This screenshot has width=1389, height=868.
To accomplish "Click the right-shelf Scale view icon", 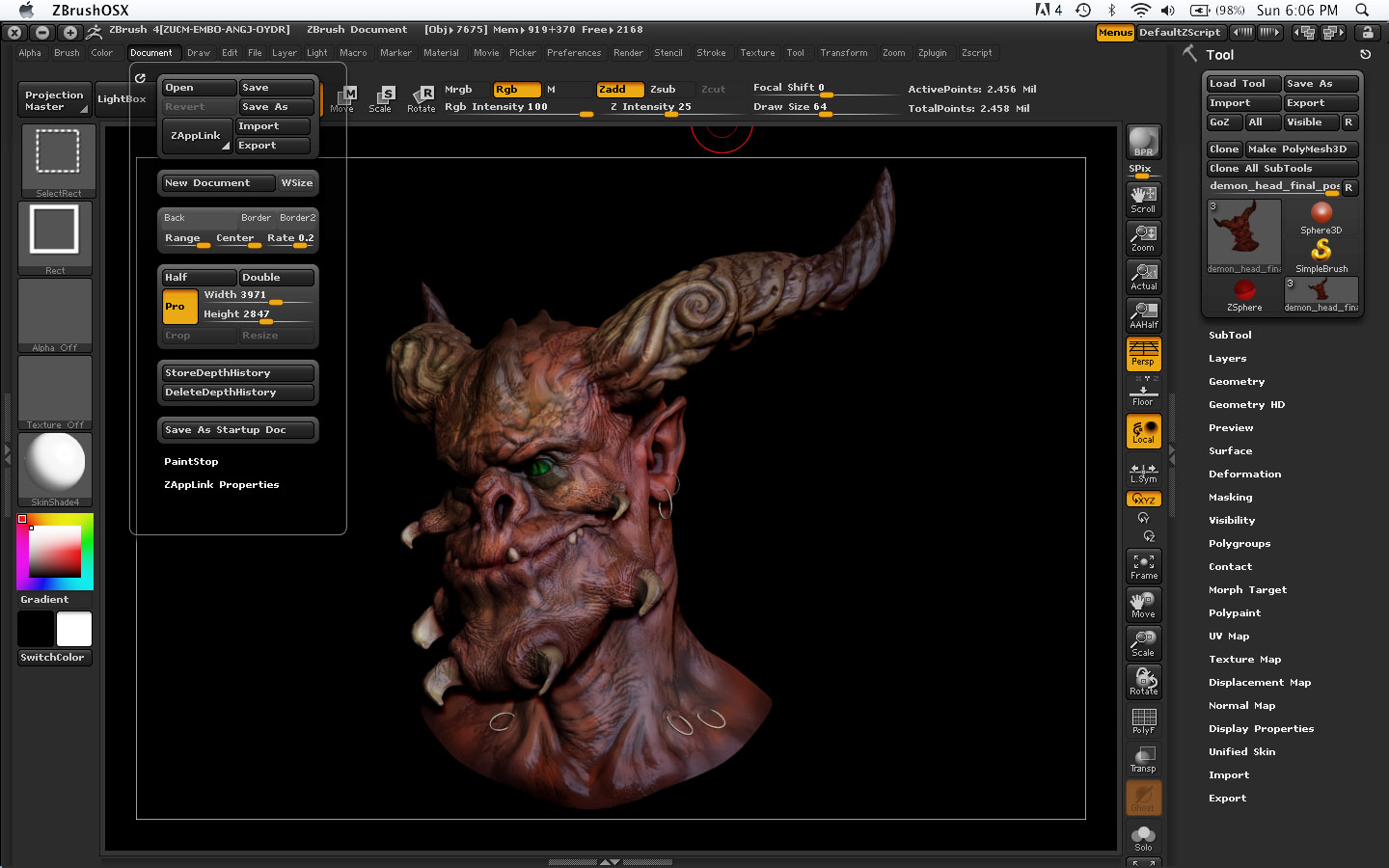I will coord(1143,643).
